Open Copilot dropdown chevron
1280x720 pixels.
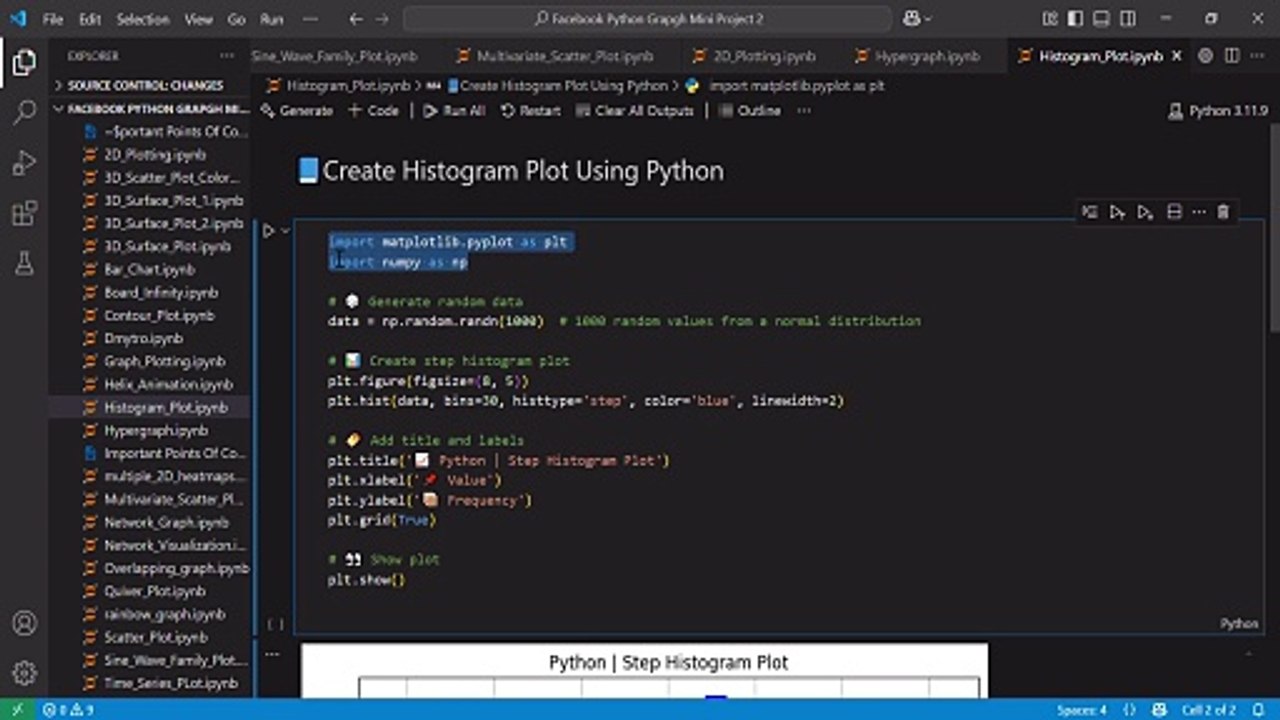click(928, 18)
